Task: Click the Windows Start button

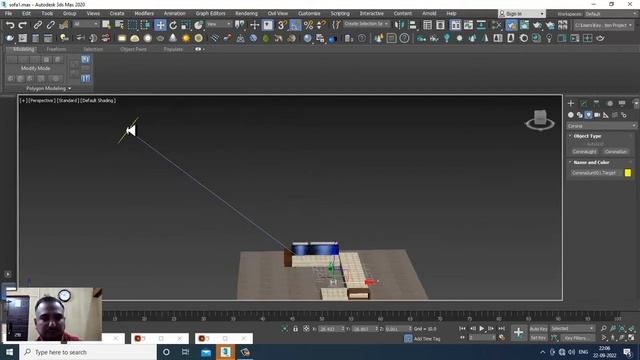Action: pyautogui.click(x=9, y=352)
